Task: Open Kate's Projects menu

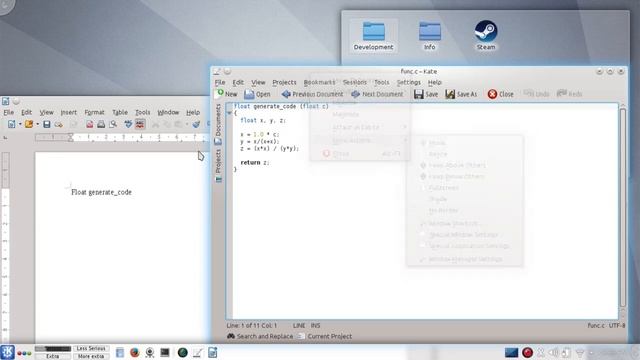Action: [x=284, y=82]
